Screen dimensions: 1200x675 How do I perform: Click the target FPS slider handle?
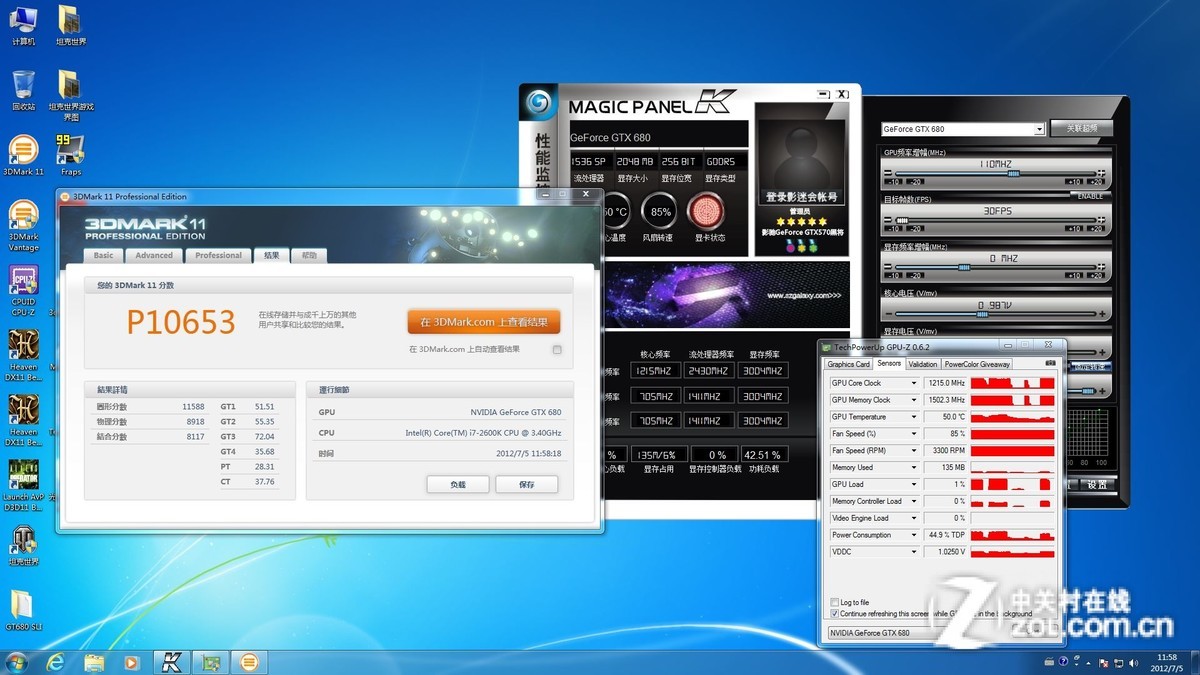tap(902, 220)
